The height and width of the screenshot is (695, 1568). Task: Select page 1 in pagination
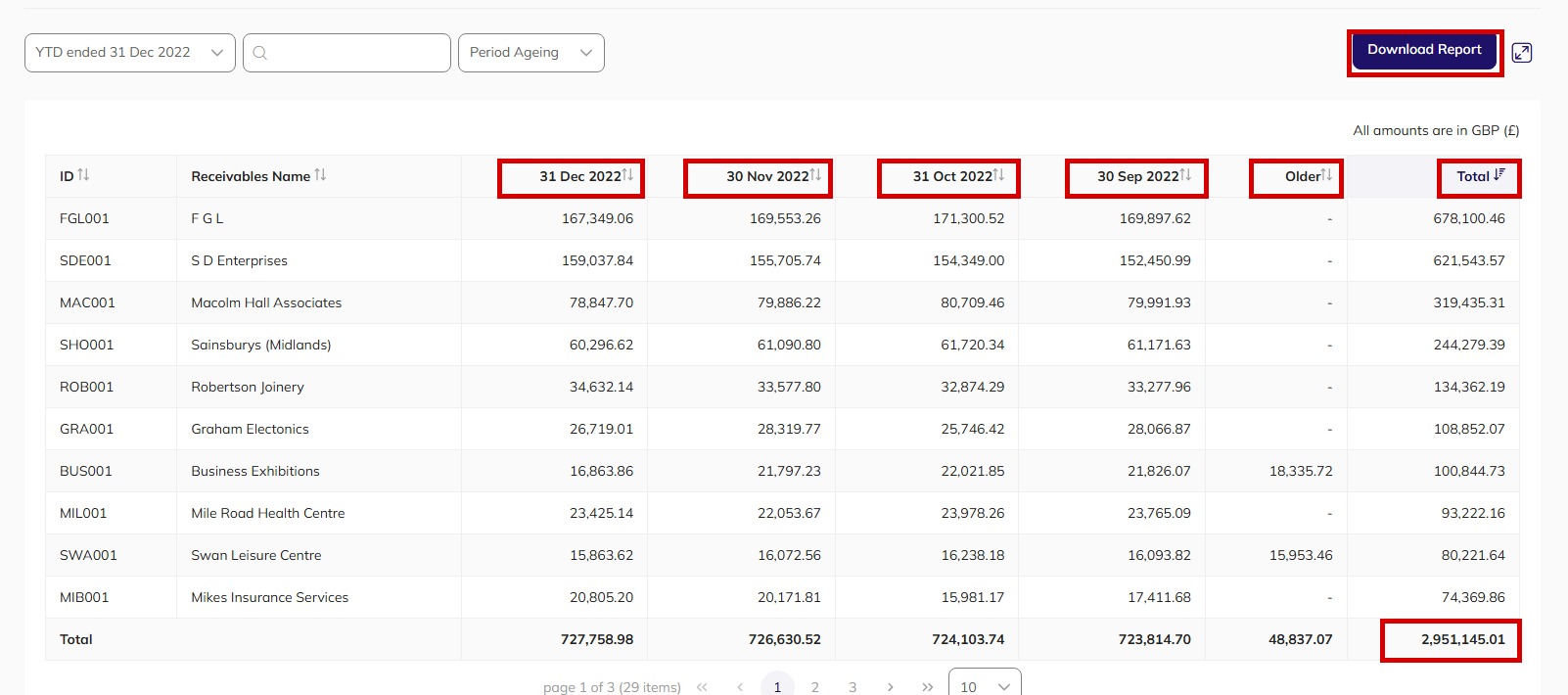tap(777, 684)
